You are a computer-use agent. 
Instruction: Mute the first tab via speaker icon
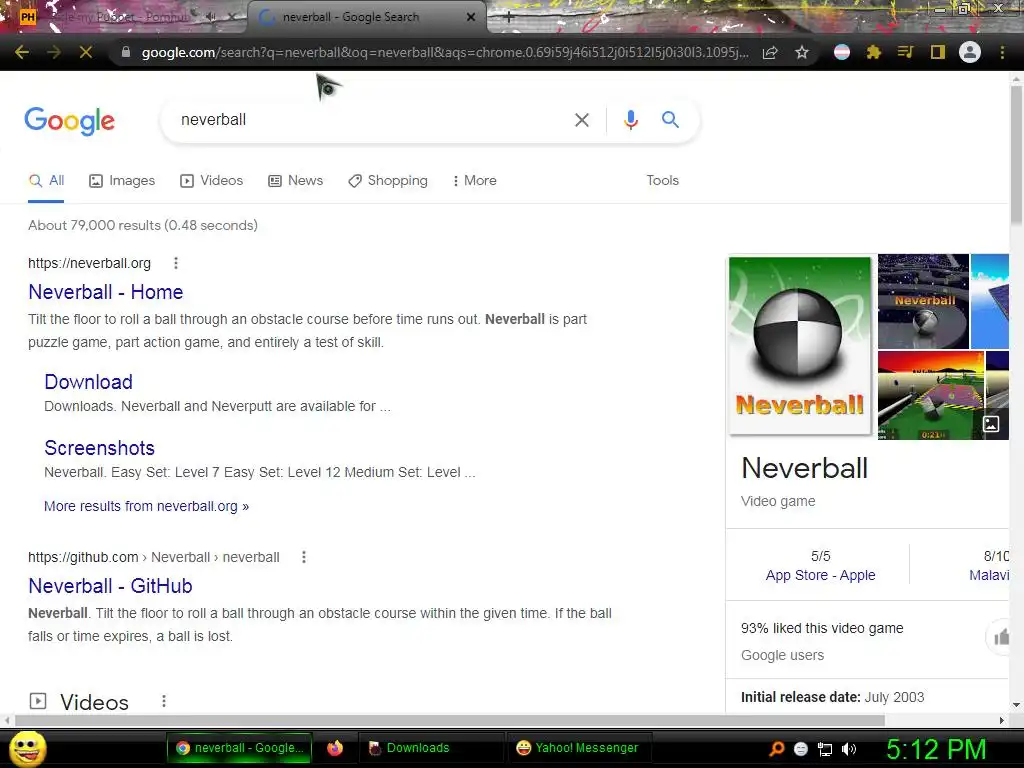pyautogui.click(x=210, y=17)
